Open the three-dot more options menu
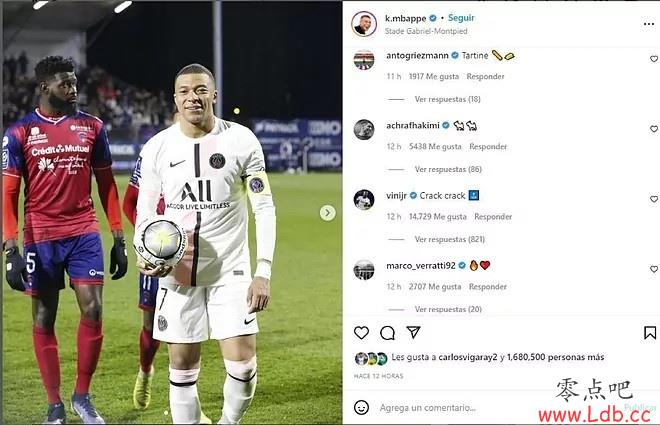 pos(649,24)
